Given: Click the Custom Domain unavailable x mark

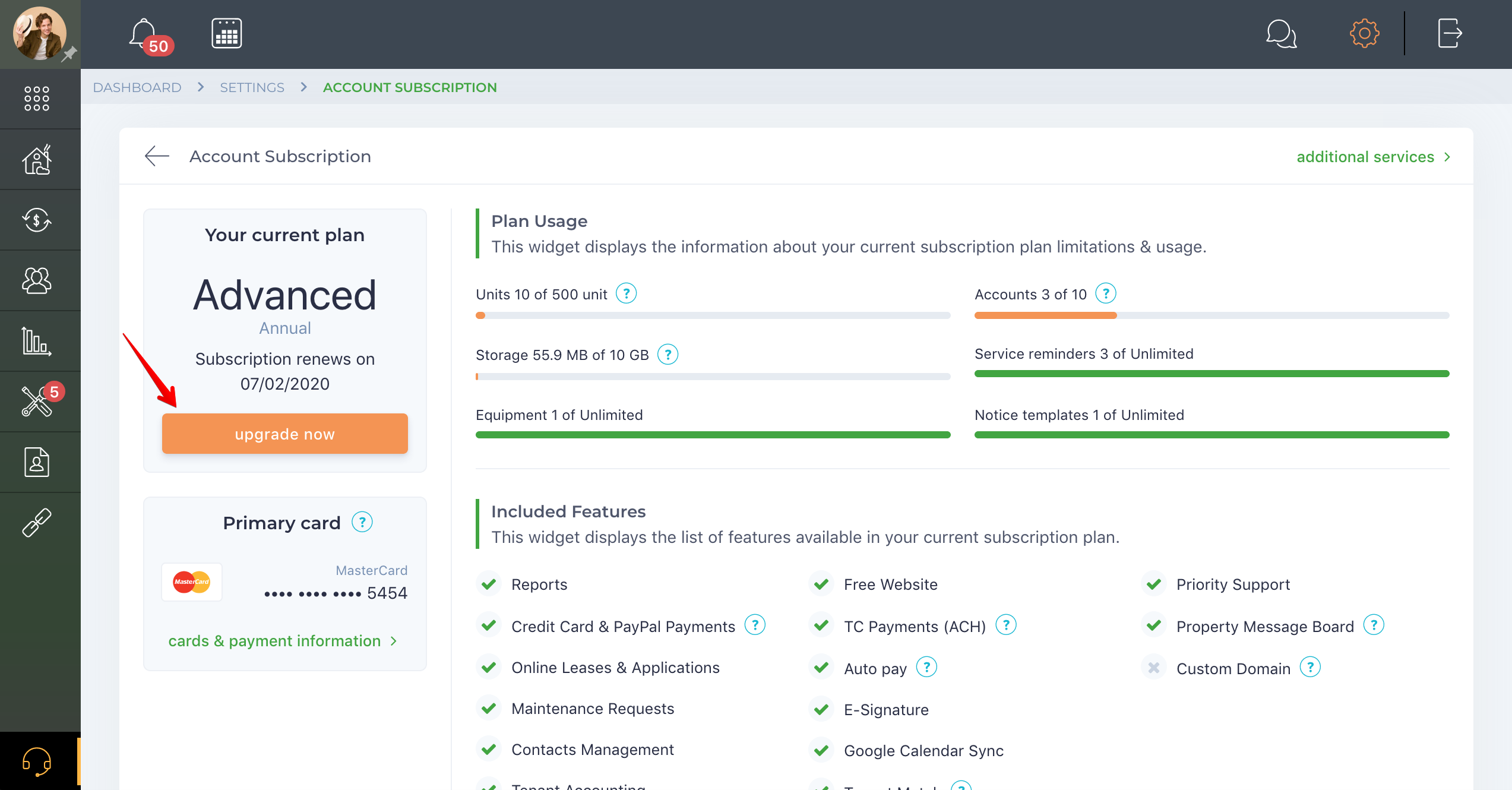Looking at the screenshot, I should point(1154,668).
